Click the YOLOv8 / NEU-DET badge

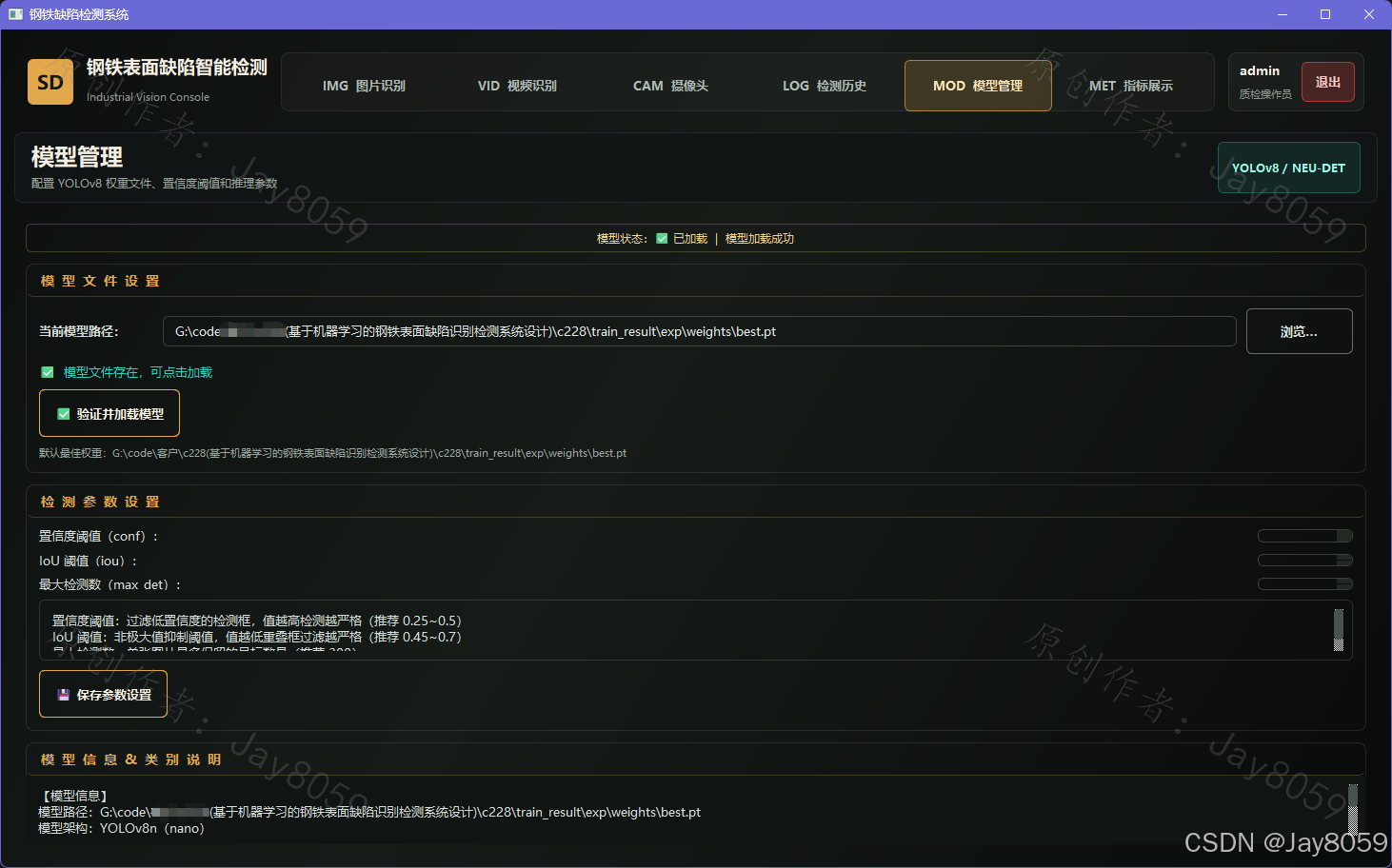[x=1289, y=168]
